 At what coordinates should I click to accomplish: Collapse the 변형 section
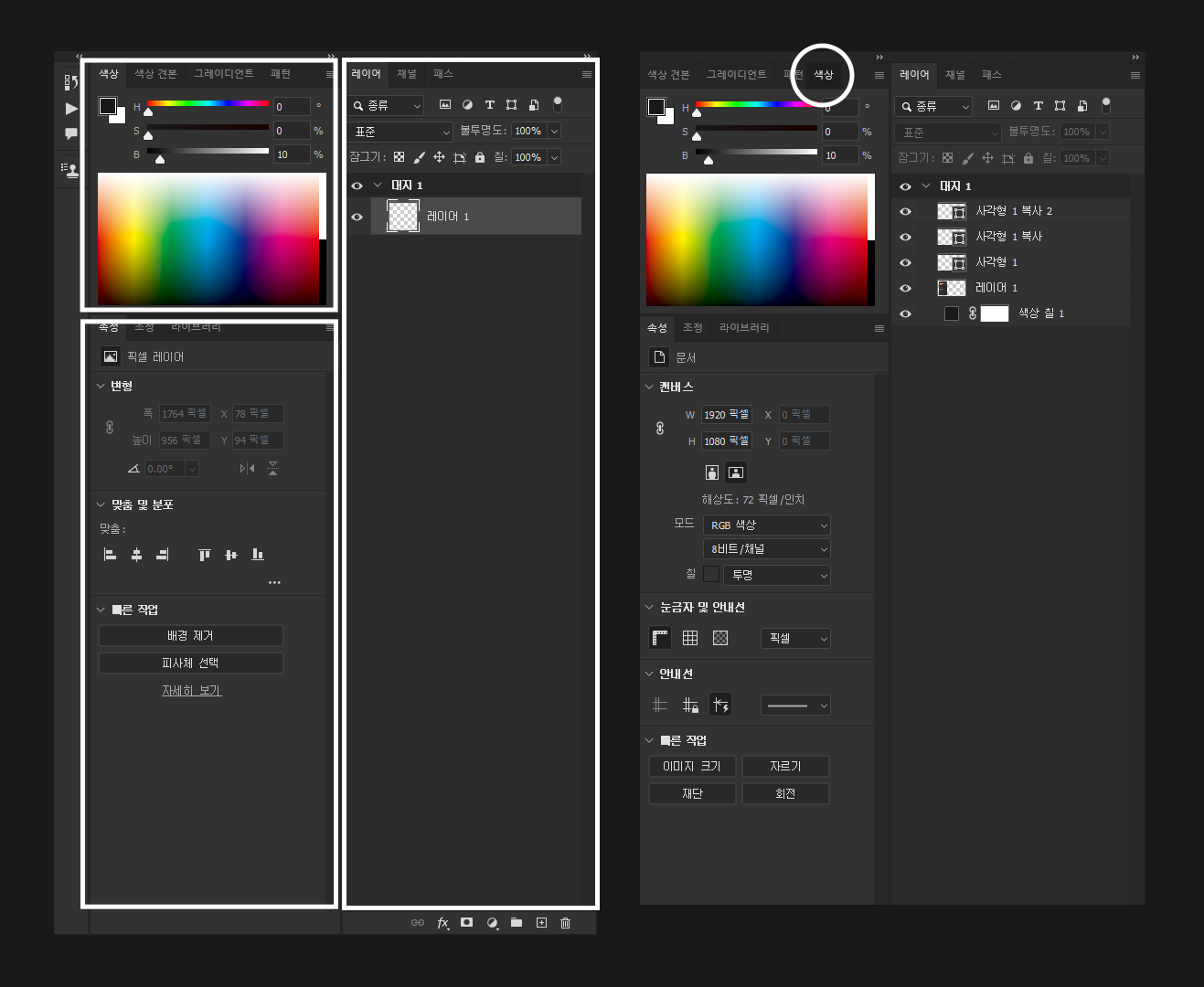(x=101, y=387)
